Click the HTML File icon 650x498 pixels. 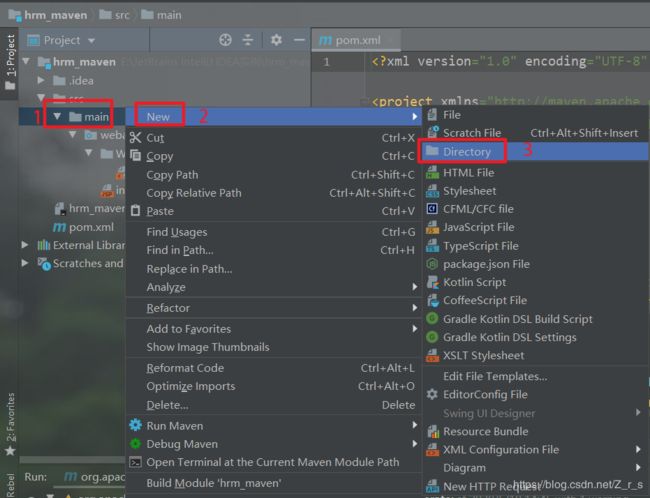pyautogui.click(x=432, y=172)
